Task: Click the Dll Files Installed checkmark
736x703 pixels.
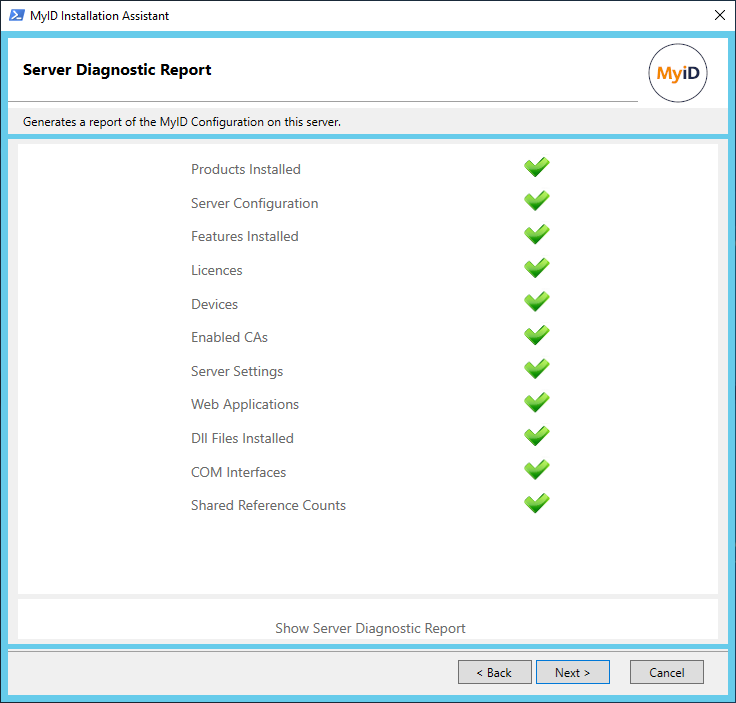Action: (x=537, y=437)
